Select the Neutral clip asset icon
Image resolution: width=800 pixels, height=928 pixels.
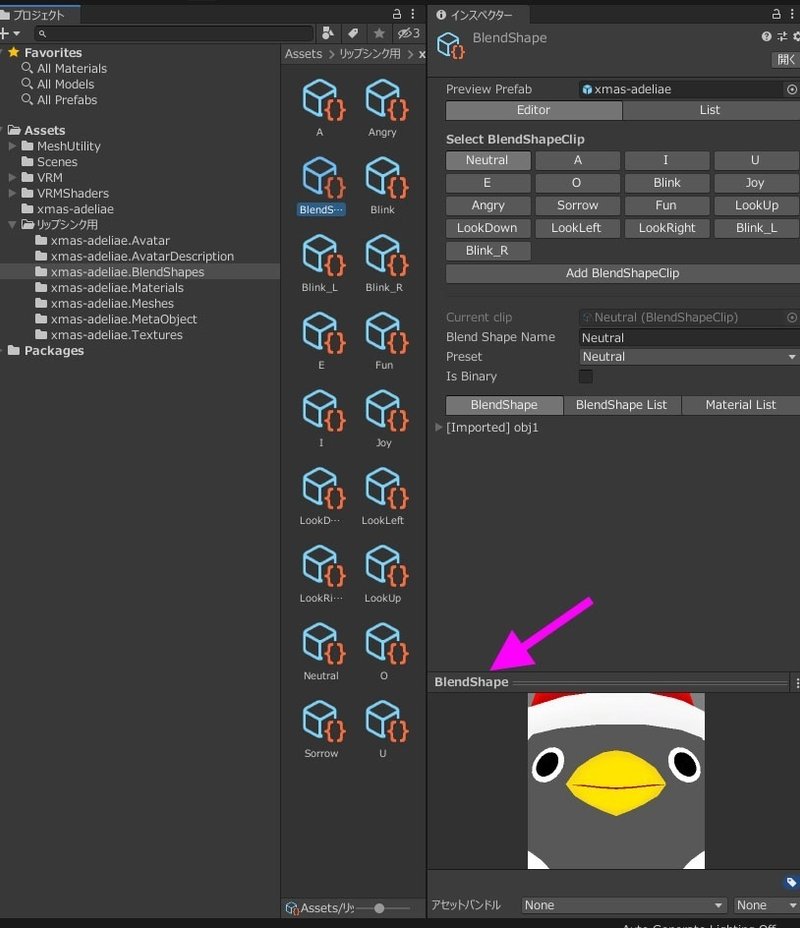tap(323, 643)
